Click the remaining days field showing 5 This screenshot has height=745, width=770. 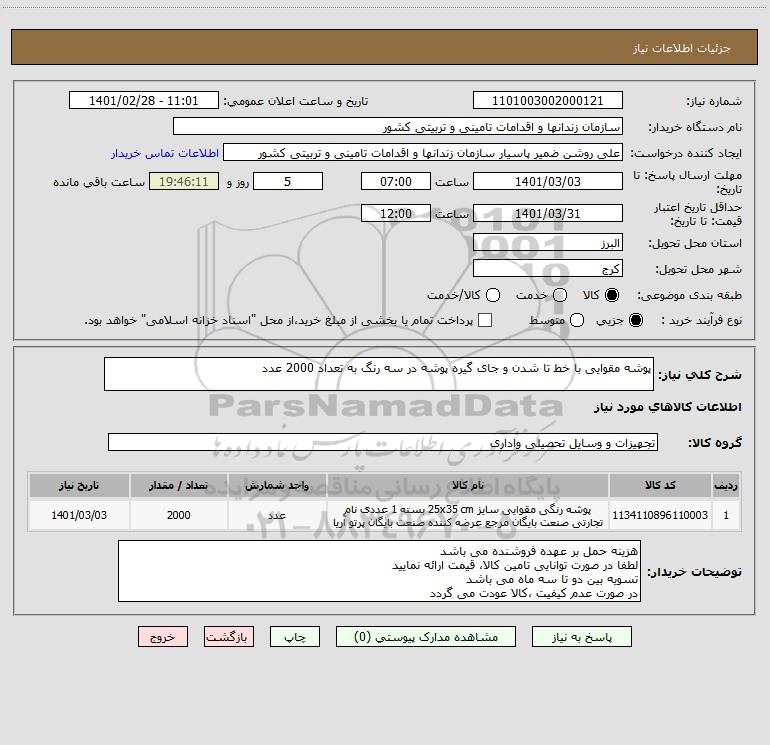coord(288,181)
